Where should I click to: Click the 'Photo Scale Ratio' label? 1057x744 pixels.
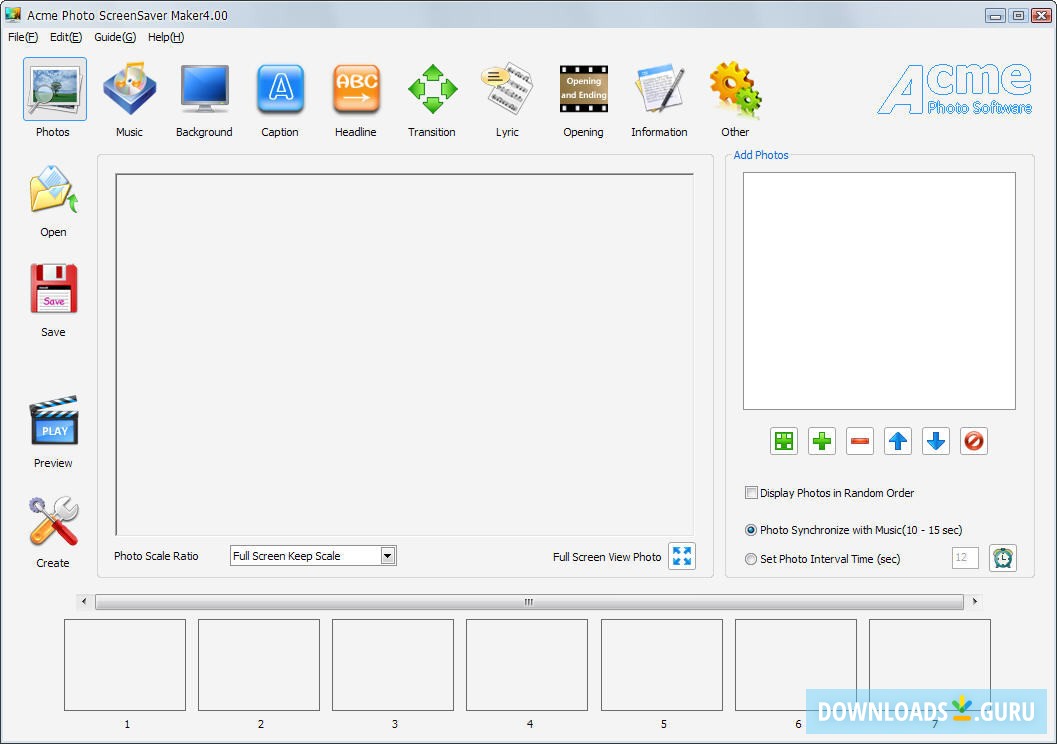tap(156, 556)
